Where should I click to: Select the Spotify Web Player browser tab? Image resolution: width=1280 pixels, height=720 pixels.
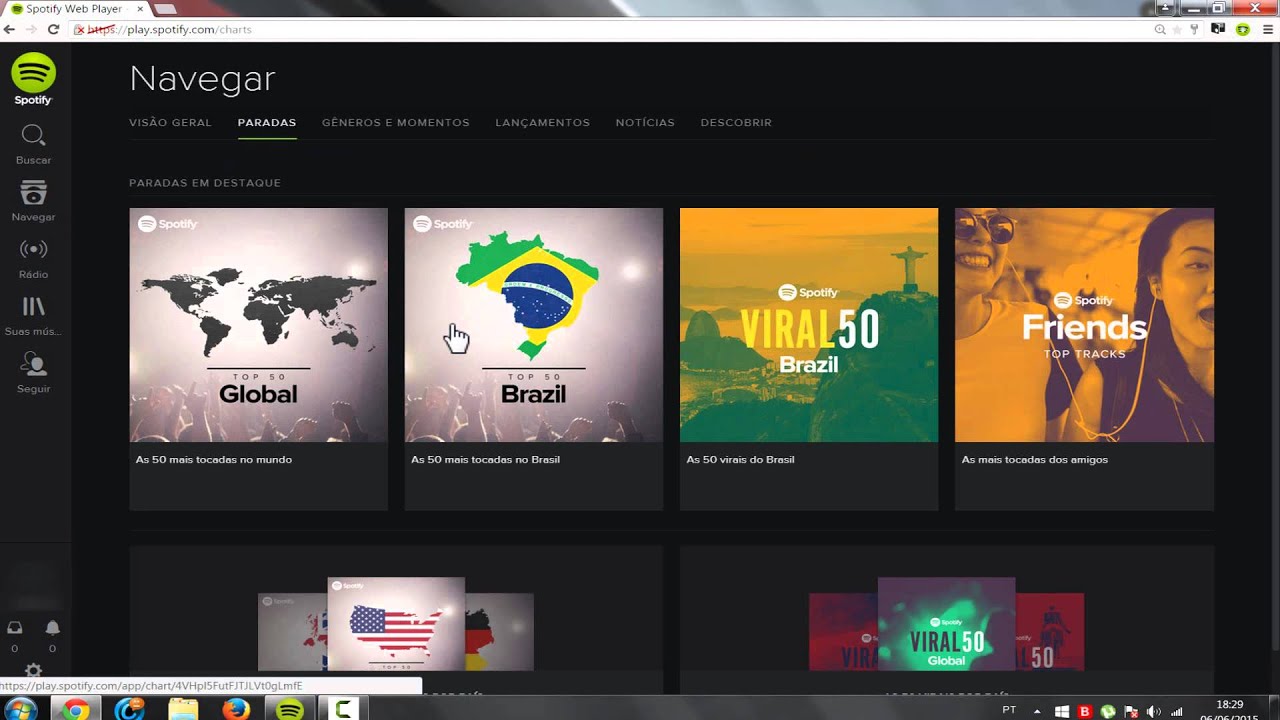click(x=74, y=9)
